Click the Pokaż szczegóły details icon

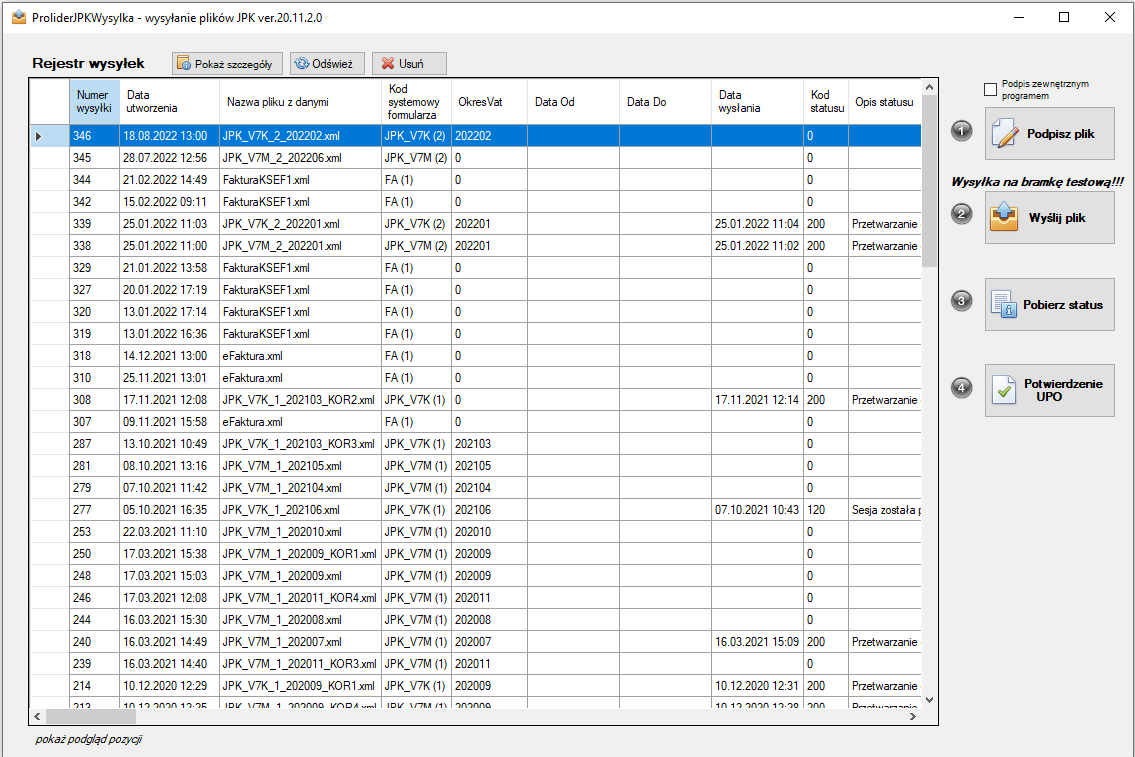click(184, 64)
